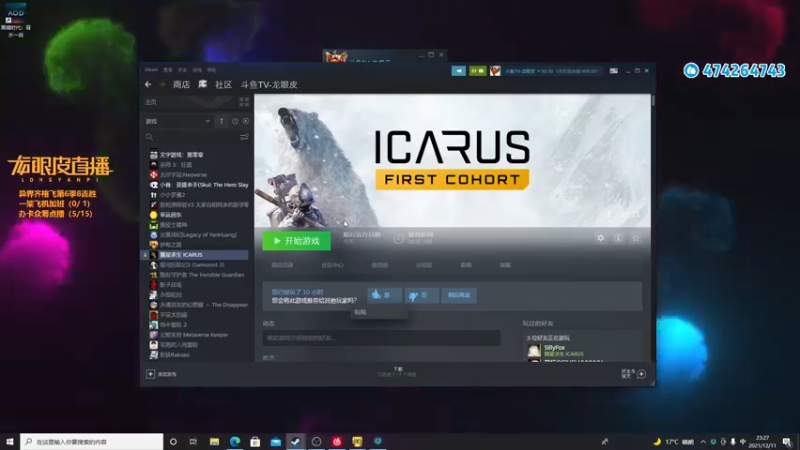The height and width of the screenshot is (450, 800).
Task: Open the 商店 (Store) tab
Action: pyautogui.click(x=181, y=85)
